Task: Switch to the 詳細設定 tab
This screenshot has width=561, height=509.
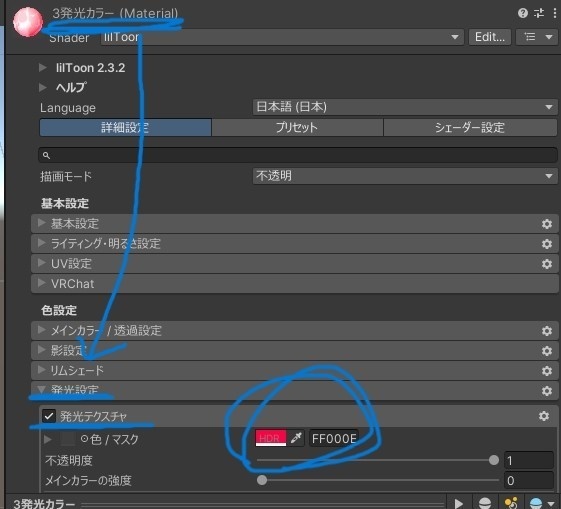Action: pos(125,127)
